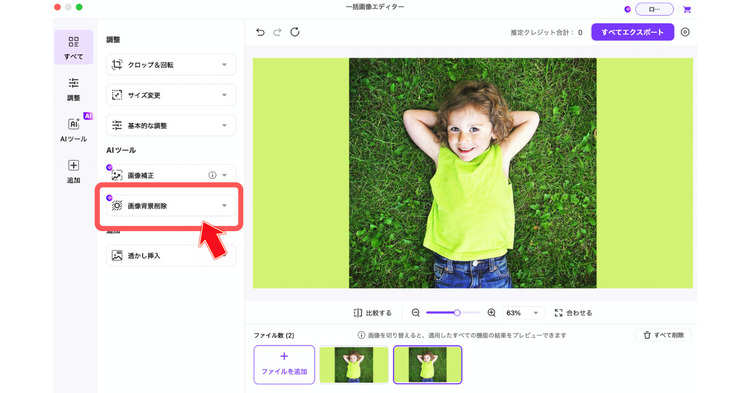The width and height of the screenshot is (750, 393).
Task: Click the zoom in magnifier icon
Action: pyautogui.click(x=491, y=313)
